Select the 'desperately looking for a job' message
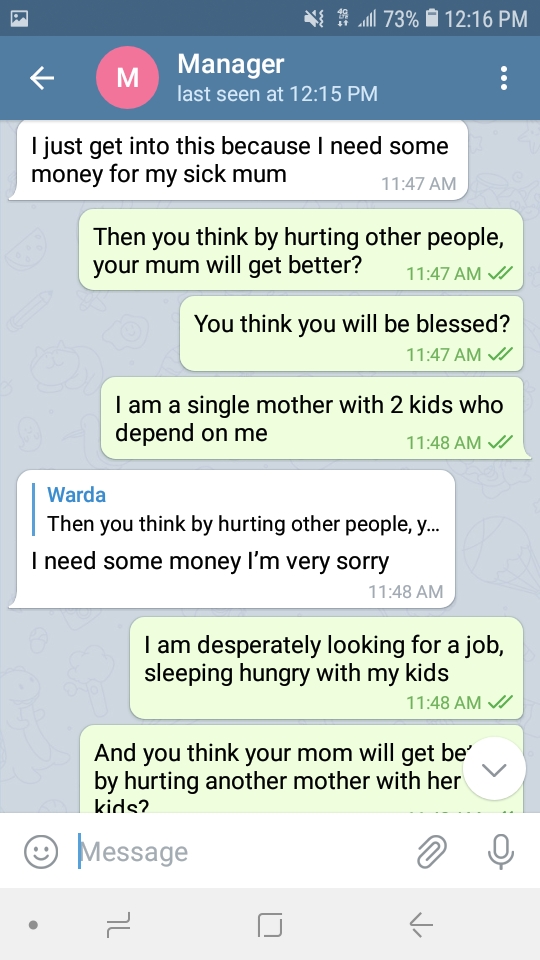 [x=326, y=668]
